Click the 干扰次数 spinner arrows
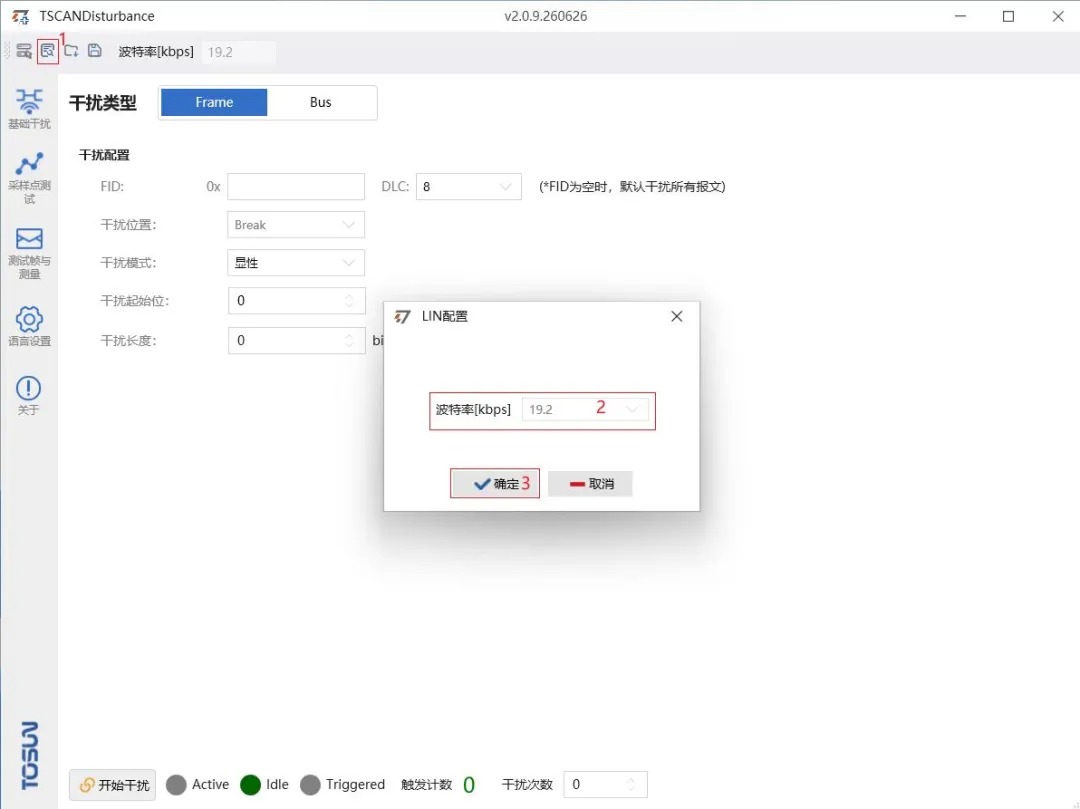This screenshot has width=1080, height=809. point(631,784)
